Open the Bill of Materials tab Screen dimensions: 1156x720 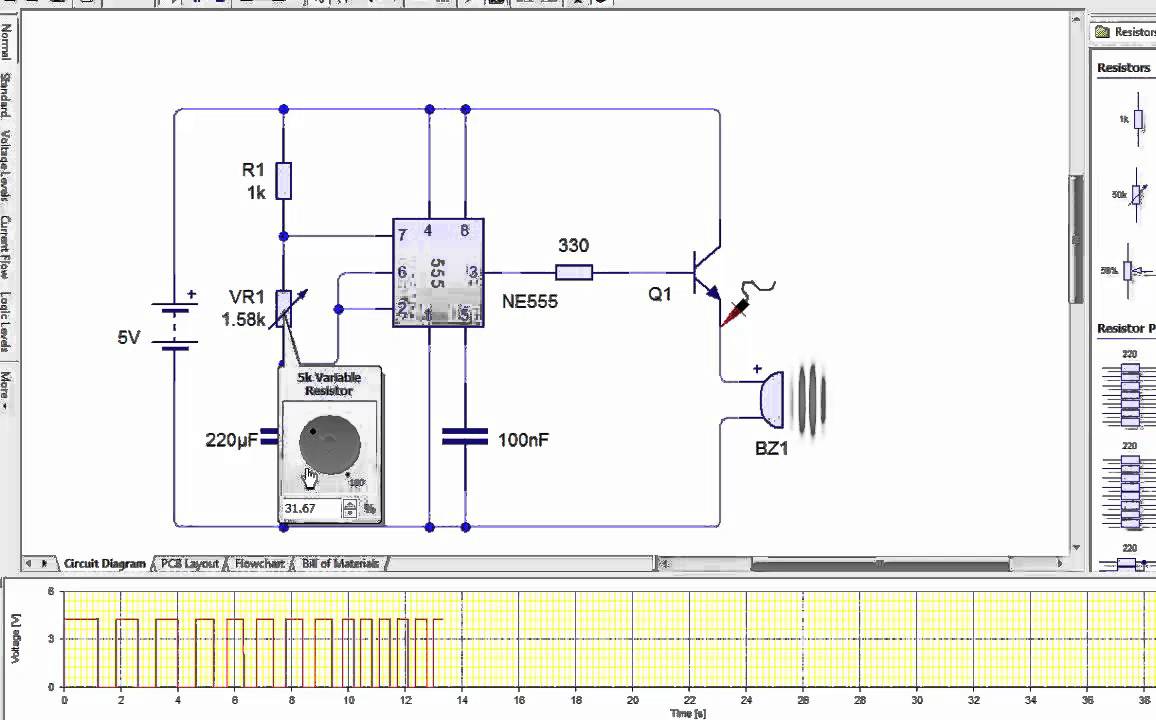[340, 564]
